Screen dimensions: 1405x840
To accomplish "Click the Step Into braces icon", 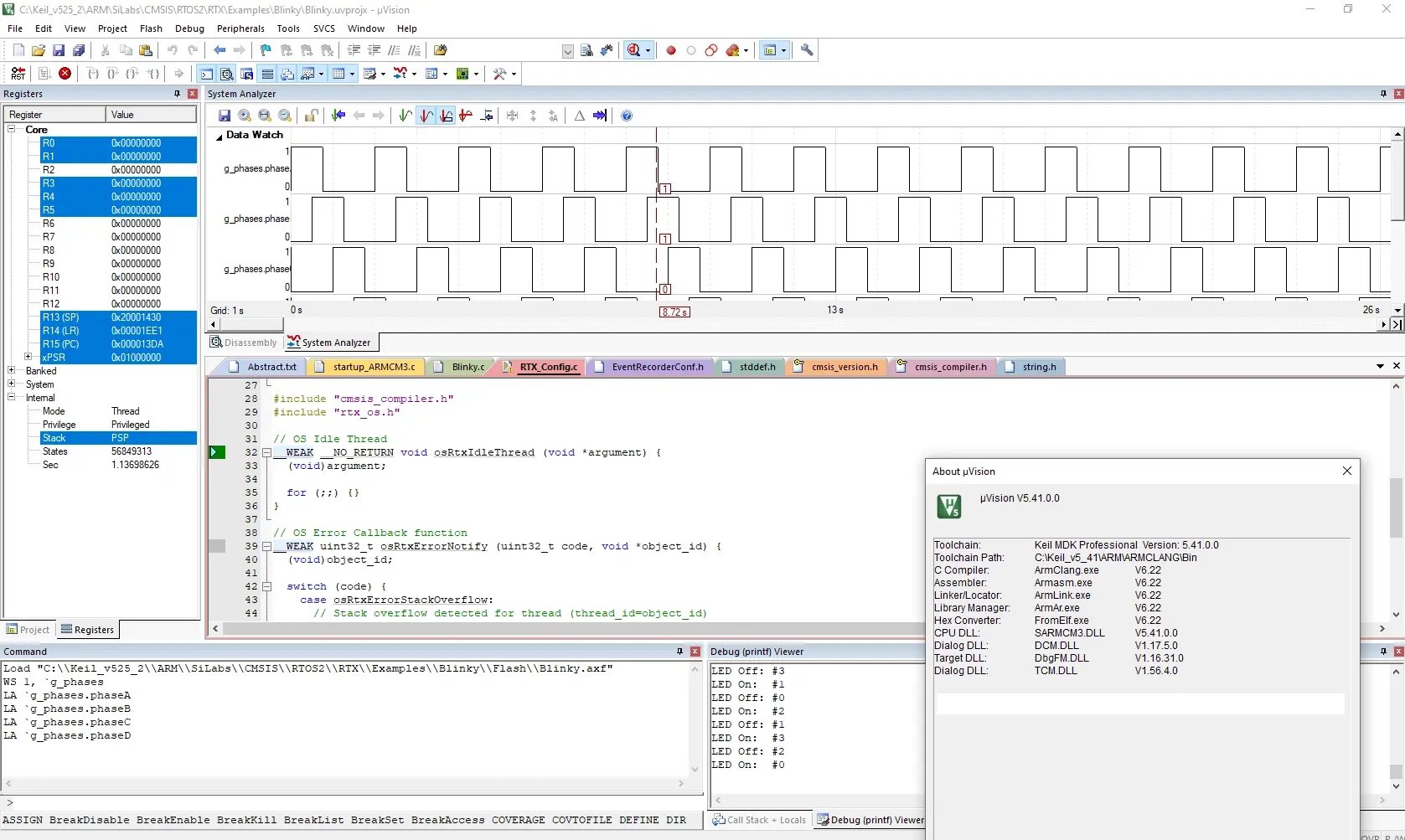I will [x=93, y=74].
